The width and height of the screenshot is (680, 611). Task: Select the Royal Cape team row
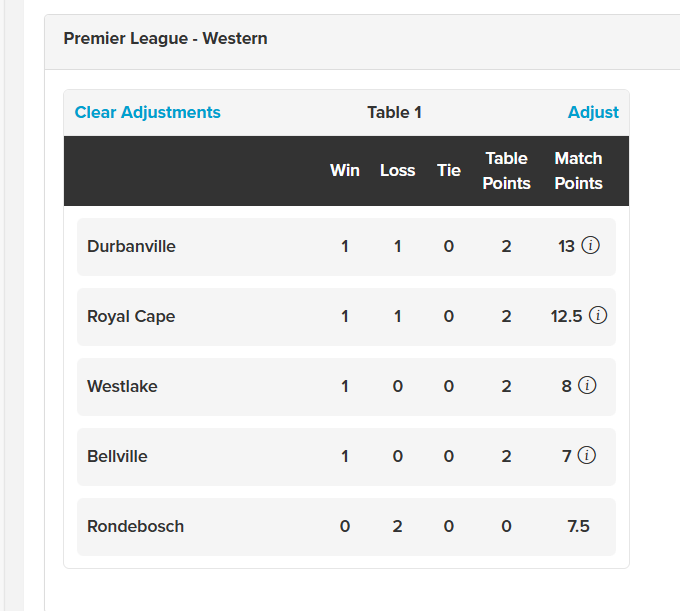pyautogui.click(x=346, y=317)
